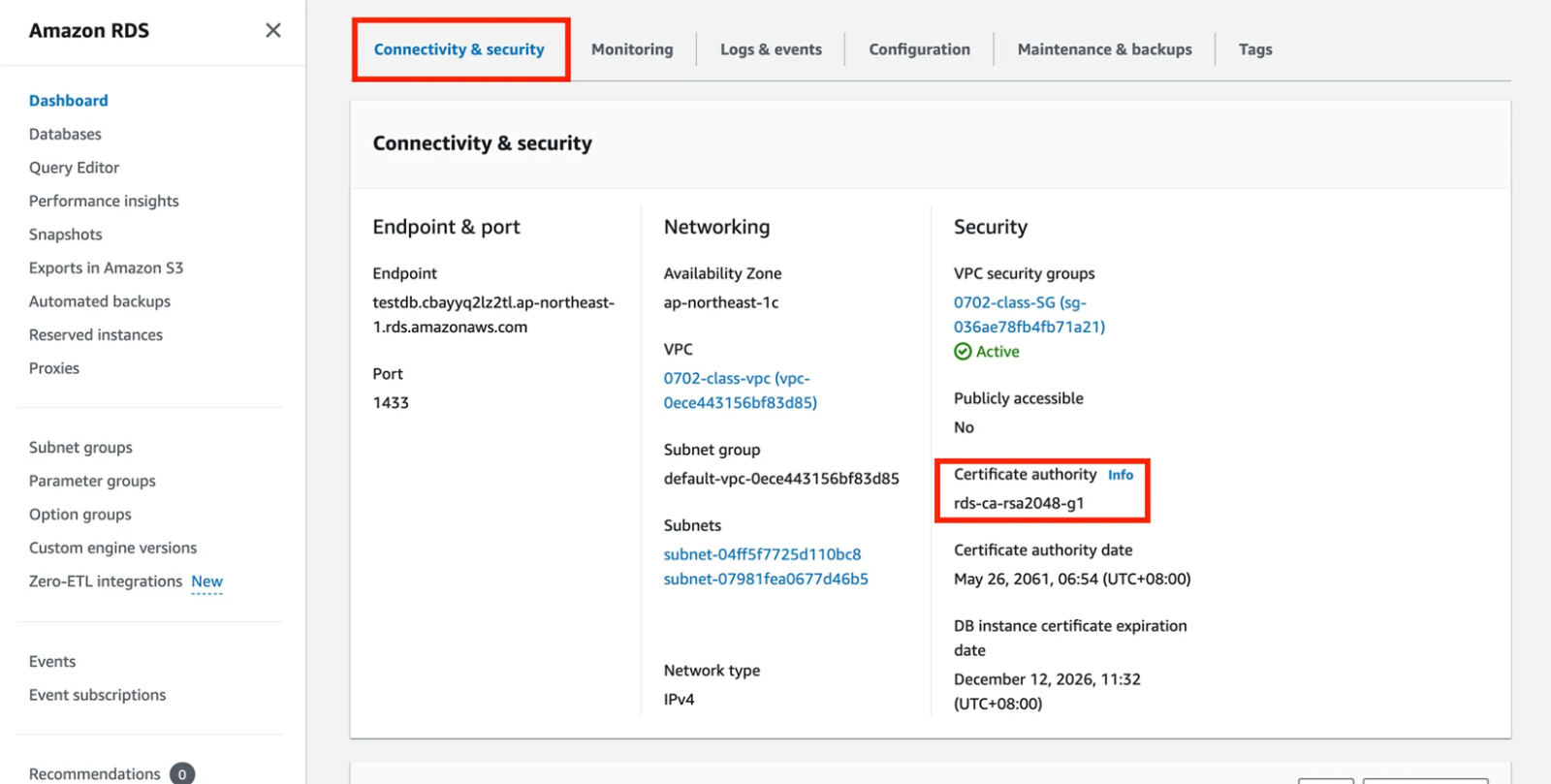The width and height of the screenshot is (1551, 784).
Task: Click the December 12, 2026 expiration date
Action: pos(1047,692)
